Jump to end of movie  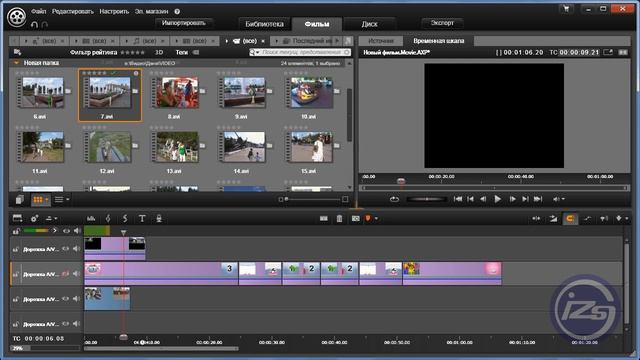pyautogui.click(x=538, y=199)
